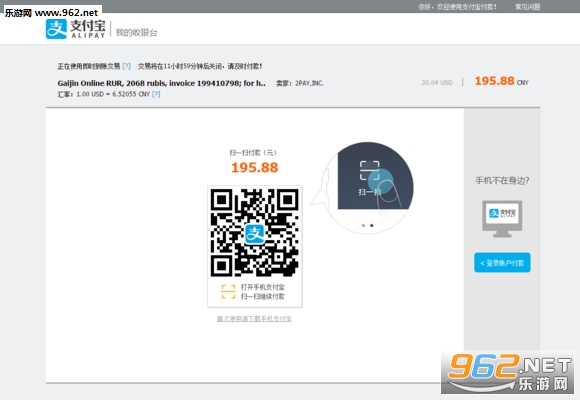The width and height of the screenshot is (580, 400).
Task: Click the computer monitor Alipay icon
Action: (x=502, y=219)
